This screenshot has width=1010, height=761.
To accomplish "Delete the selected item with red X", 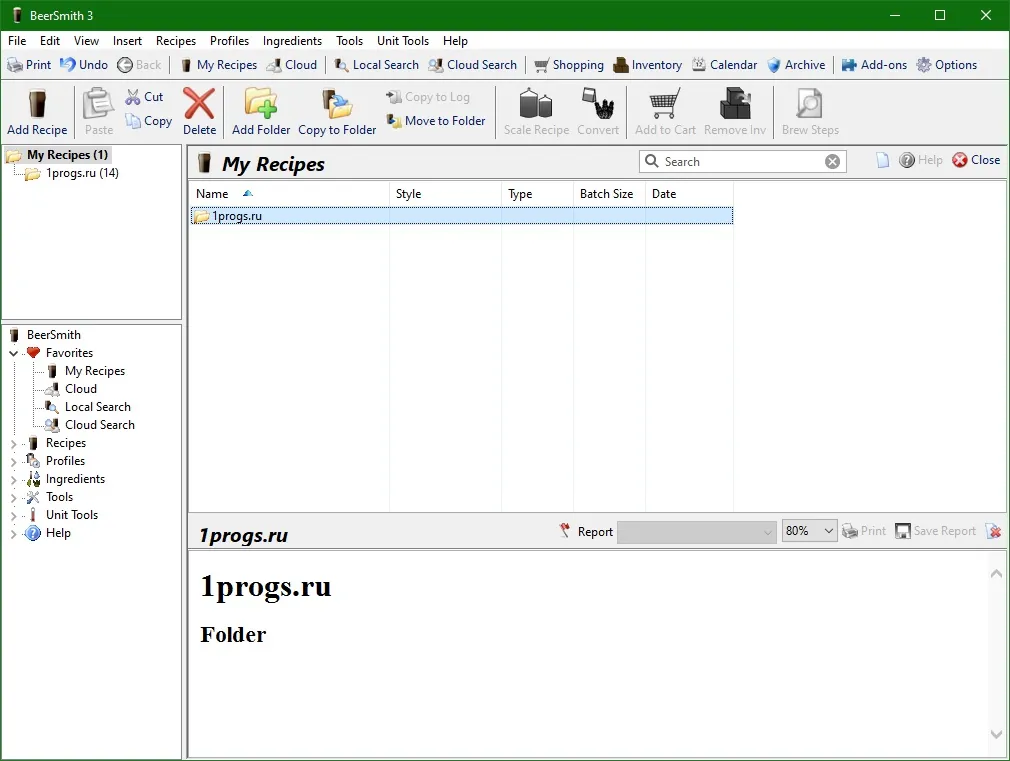I will click(x=199, y=103).
